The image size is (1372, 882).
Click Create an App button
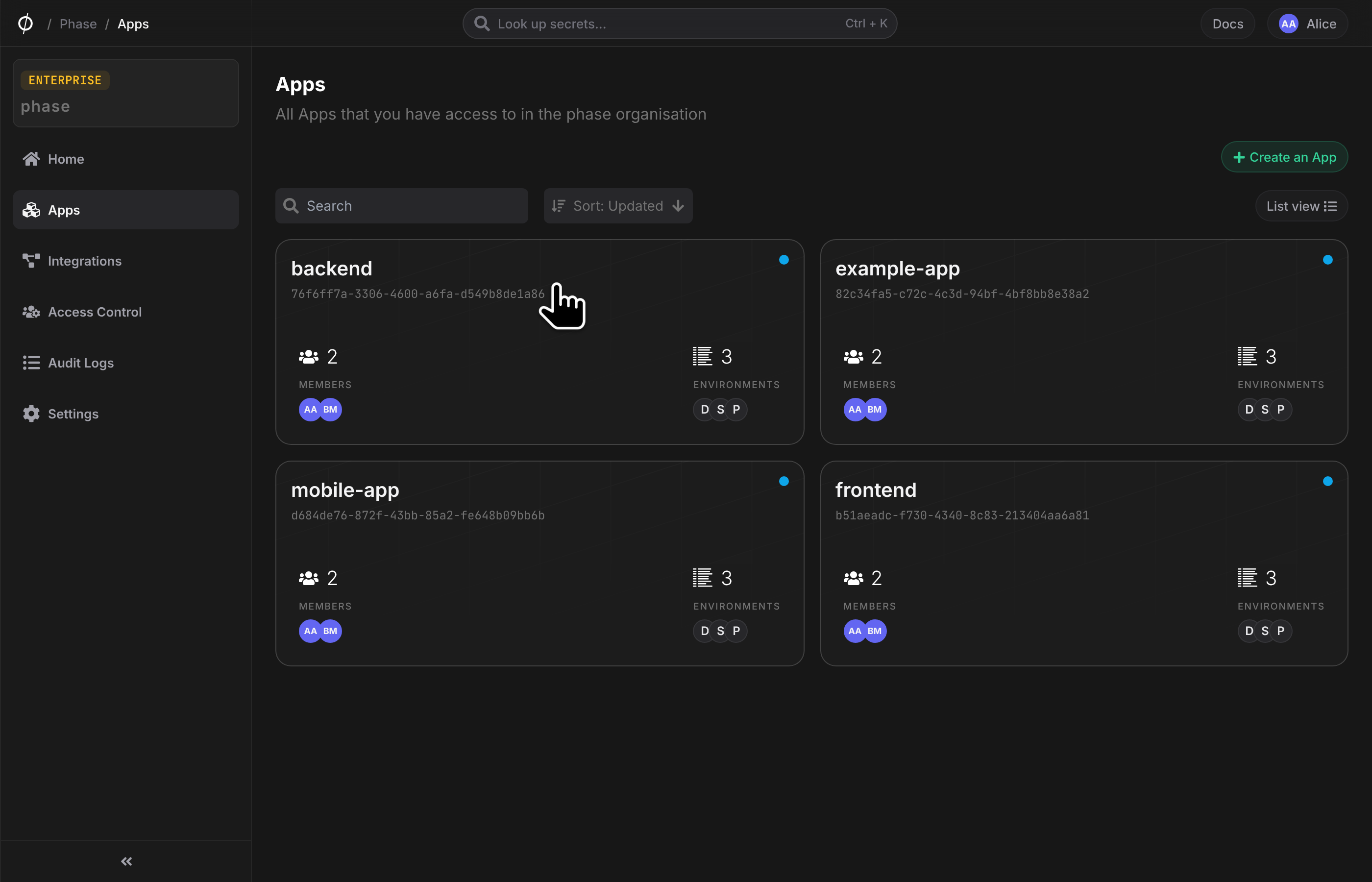tap(1284, 157)
